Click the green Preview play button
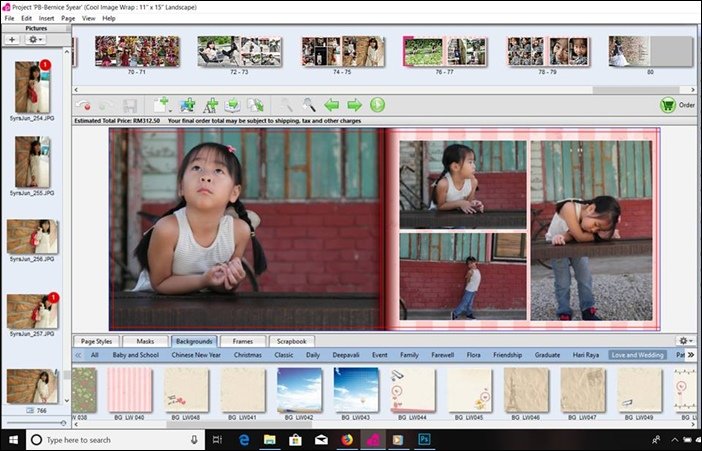Viewport: 702px width, 451px height. [x=377, y=105]
